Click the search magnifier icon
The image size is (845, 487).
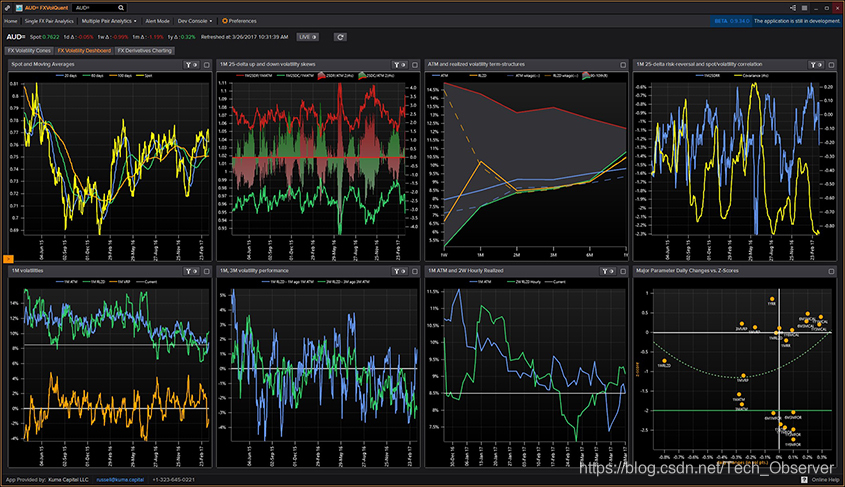pyautogui.click(x=121, y=8)
